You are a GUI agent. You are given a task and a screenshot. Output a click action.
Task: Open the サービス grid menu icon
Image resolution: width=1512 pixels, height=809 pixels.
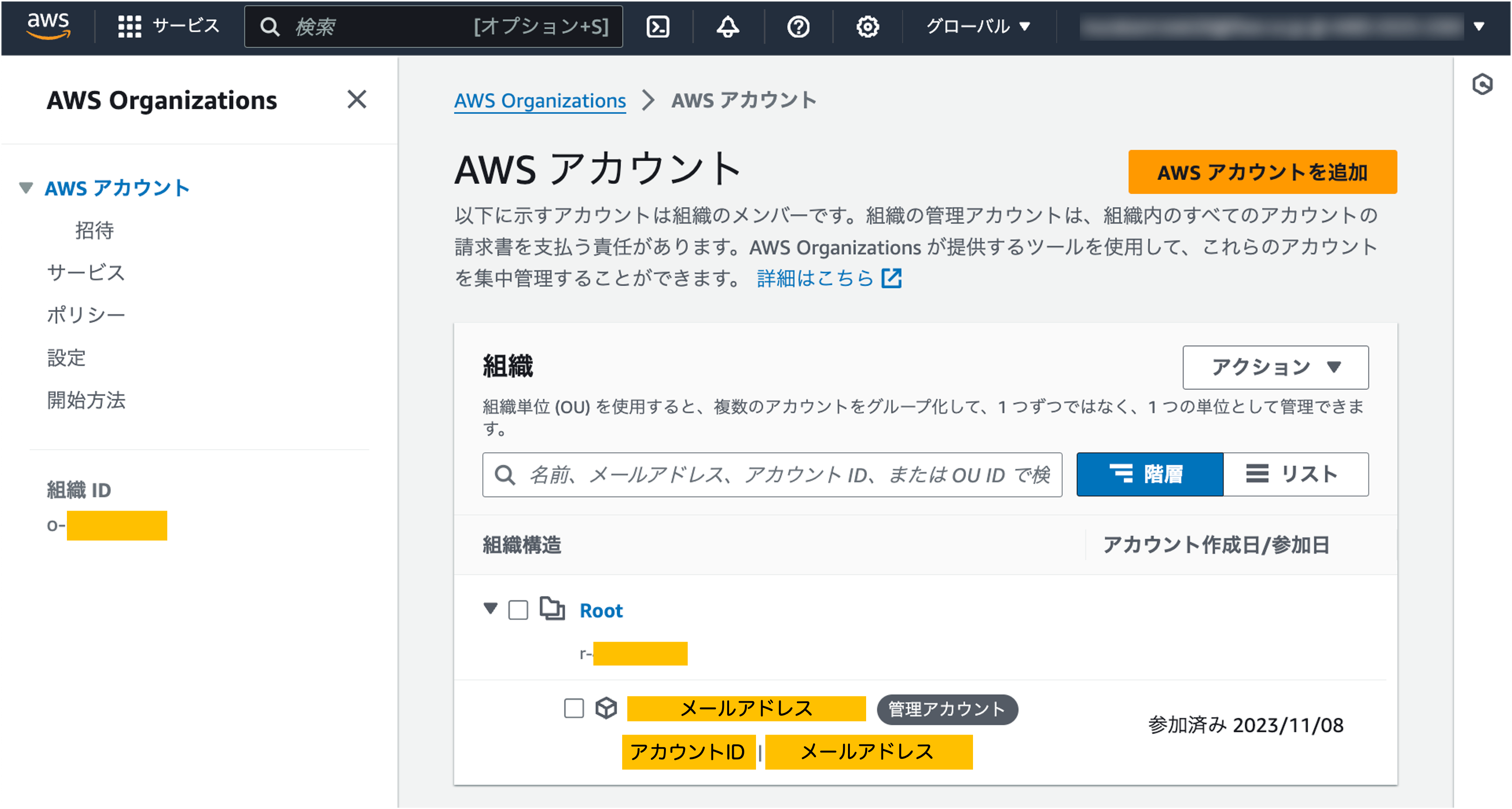(x=130, y=26)
